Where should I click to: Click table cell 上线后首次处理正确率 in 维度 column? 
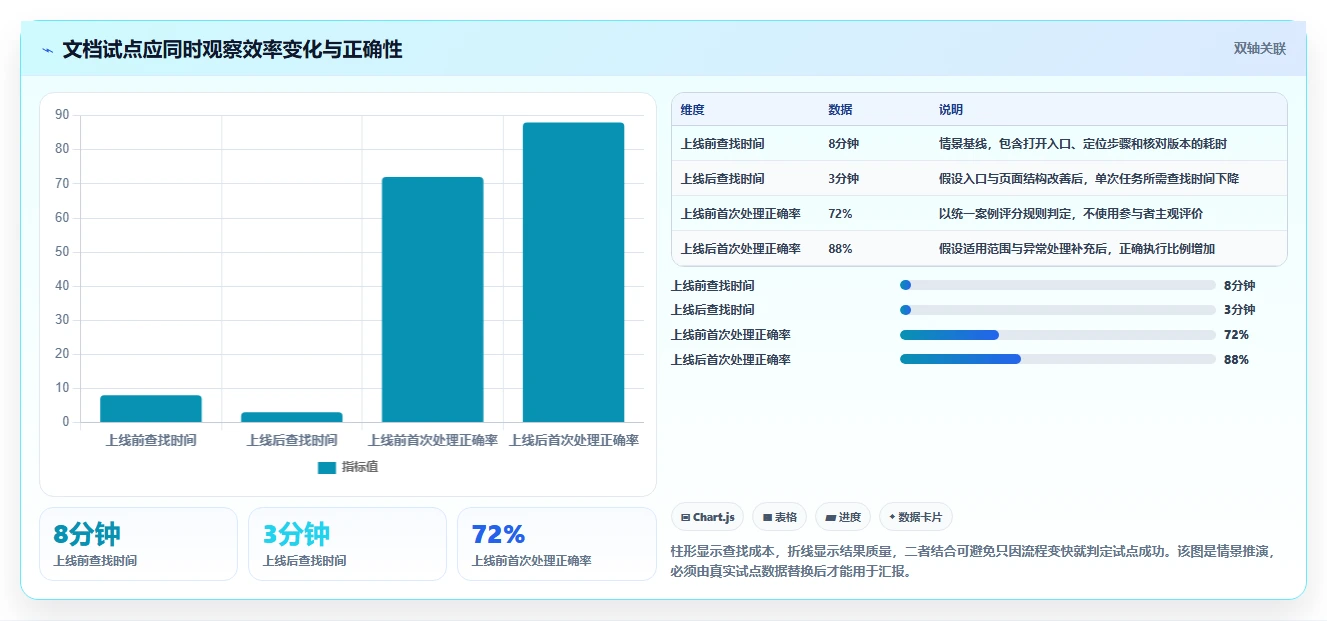tap(740, 249)
